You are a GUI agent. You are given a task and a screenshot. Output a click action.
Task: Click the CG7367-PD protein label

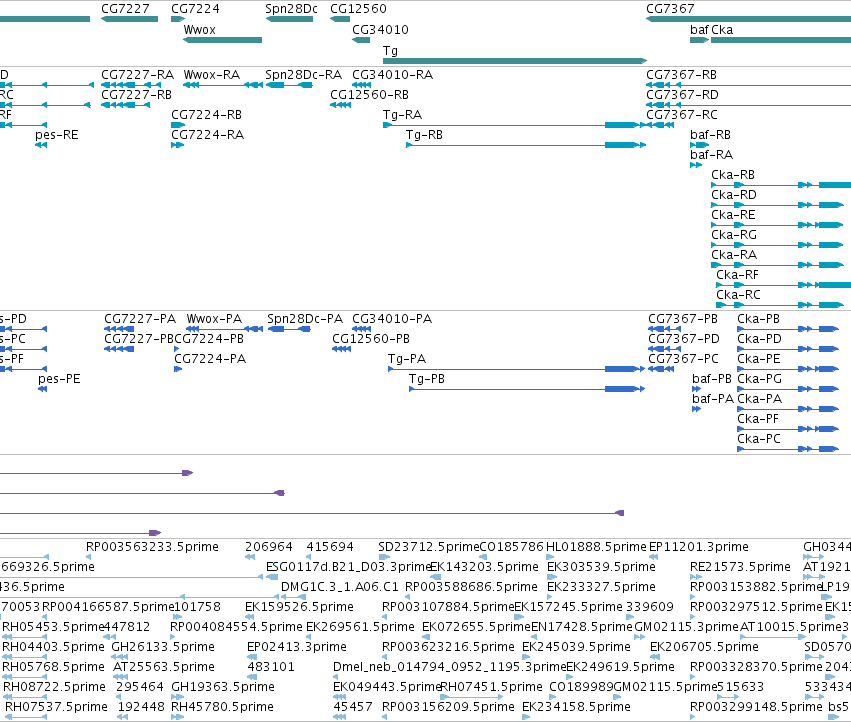click(684, 339)
